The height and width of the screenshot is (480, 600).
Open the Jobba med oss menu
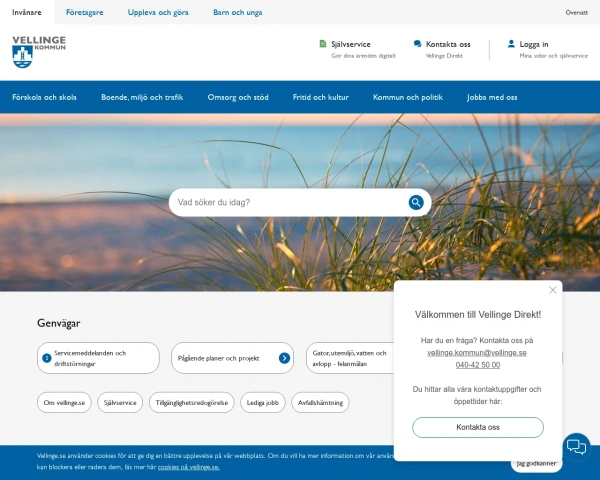pos(492,97)
